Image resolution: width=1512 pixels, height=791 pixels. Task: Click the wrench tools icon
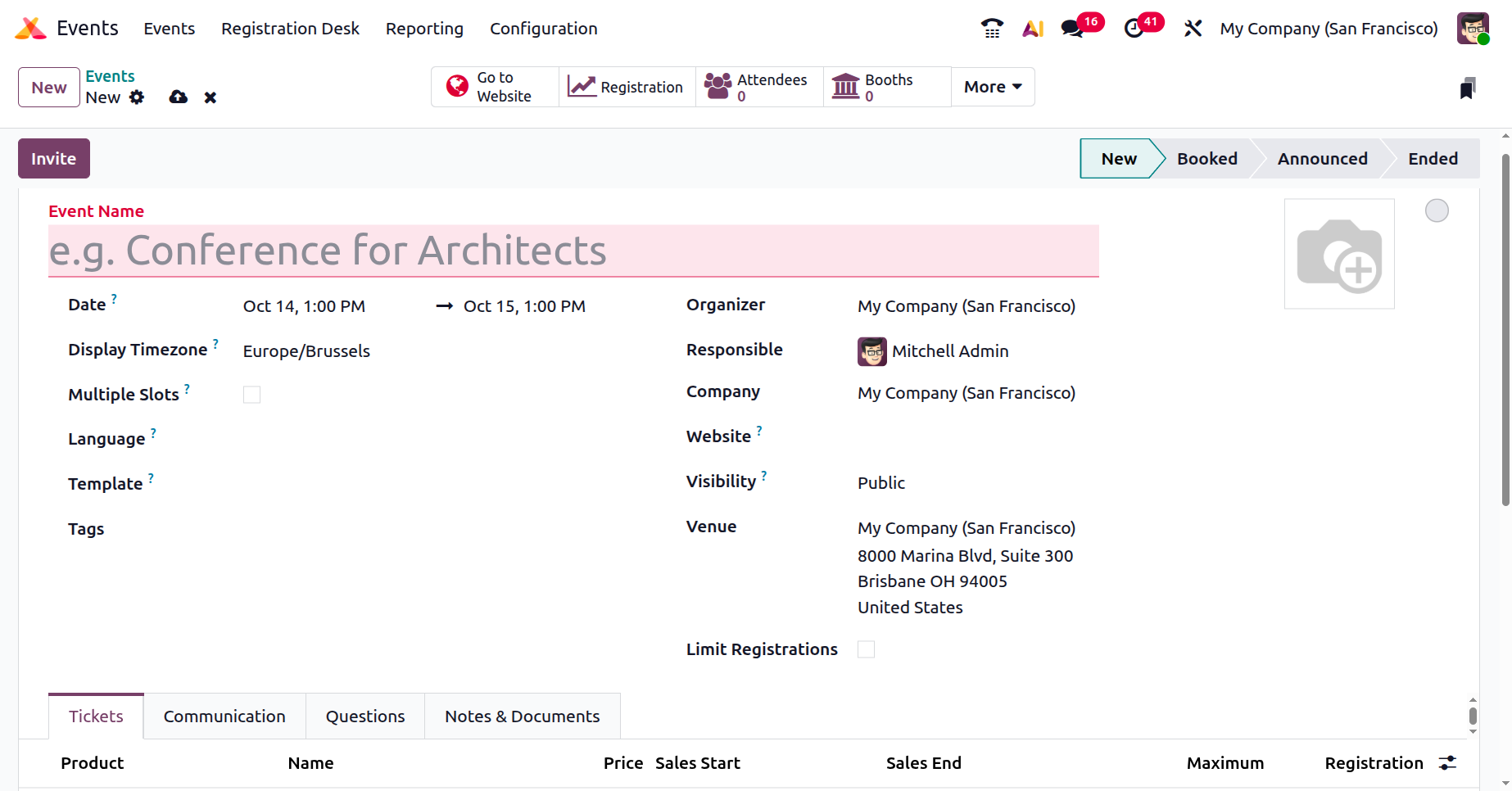tap(1193, 29)
